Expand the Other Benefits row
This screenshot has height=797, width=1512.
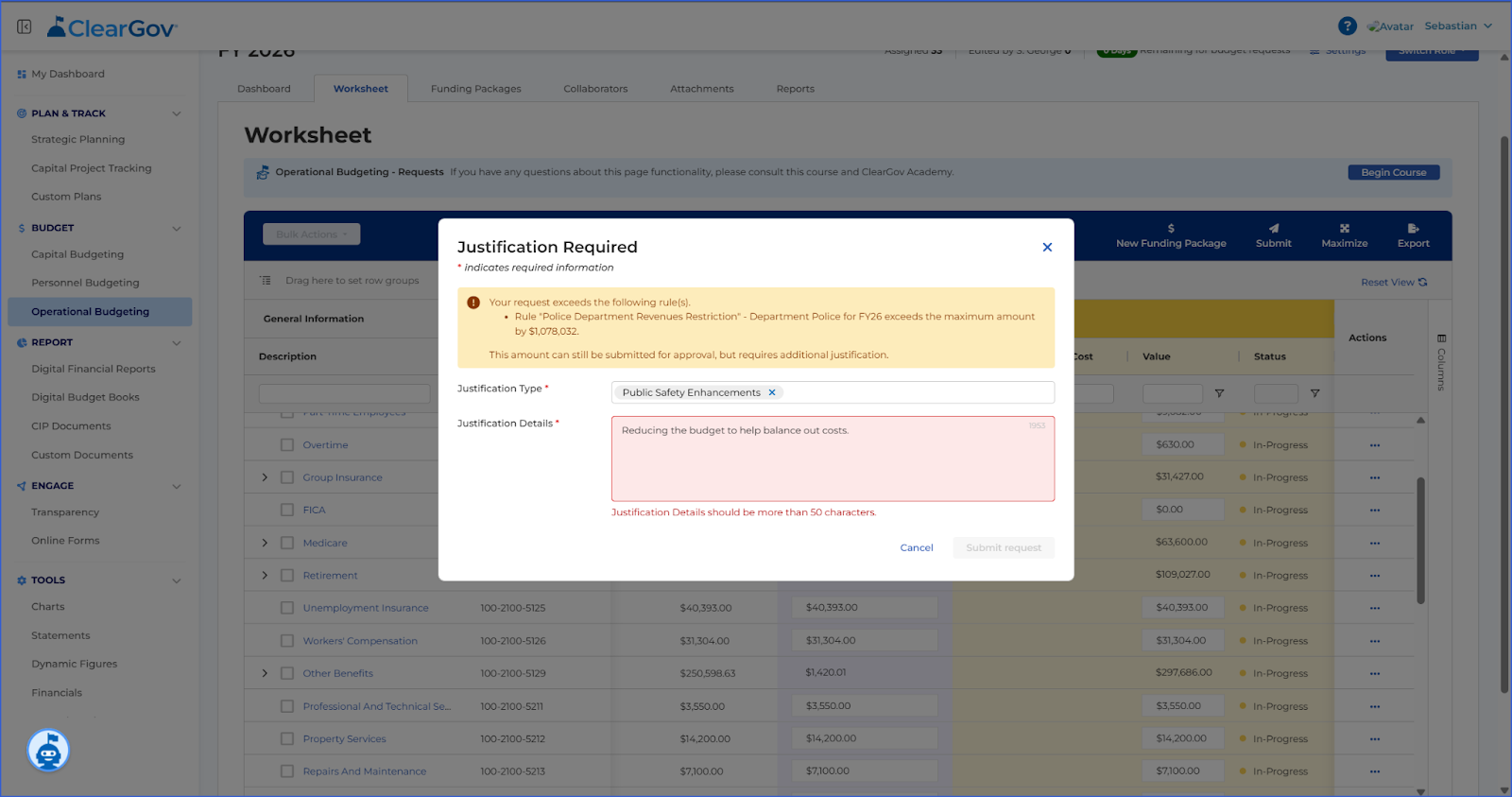[x=265, y=674]
